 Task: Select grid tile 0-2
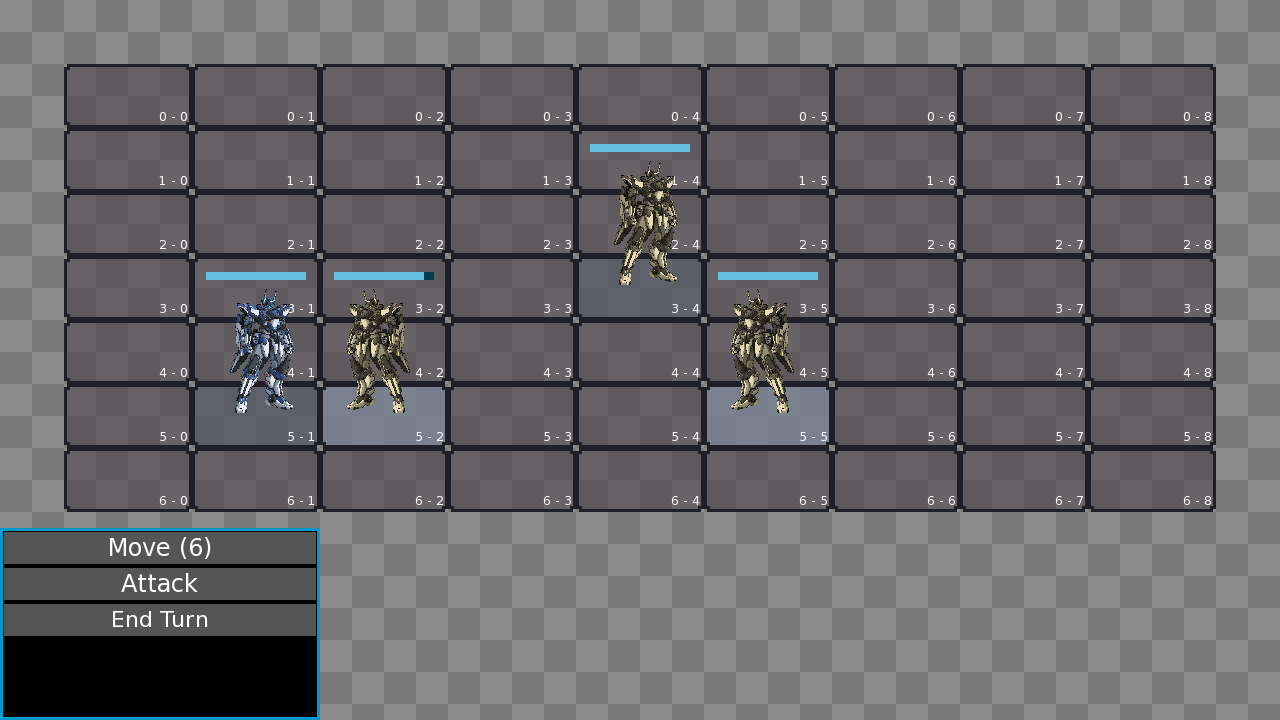tap(384, 96)
